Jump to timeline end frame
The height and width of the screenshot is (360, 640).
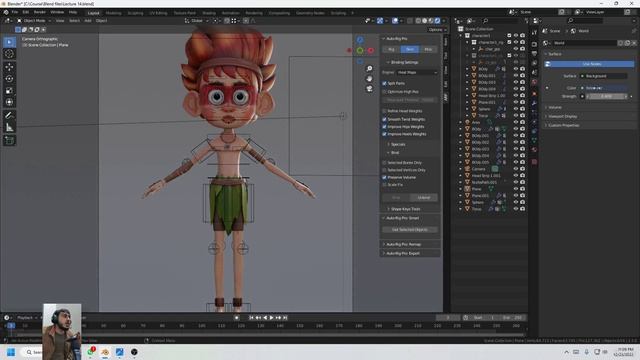[x=285, y=318]
